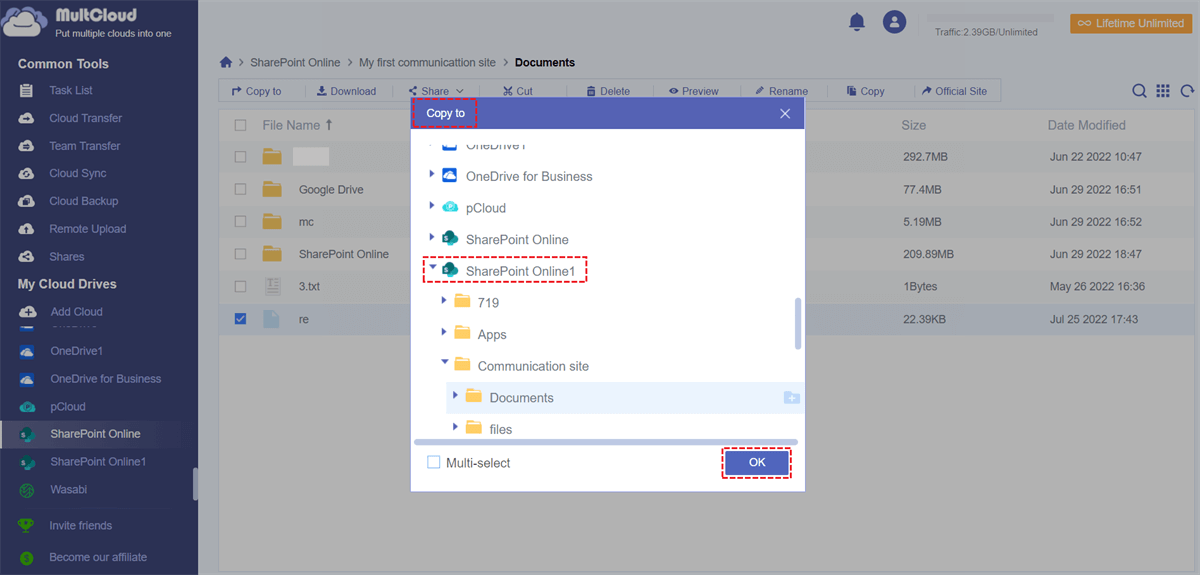This screenshot has width=1200, height=575.
Task: Expand pCloud tree node arrow
Action: [x=432, y=207]
